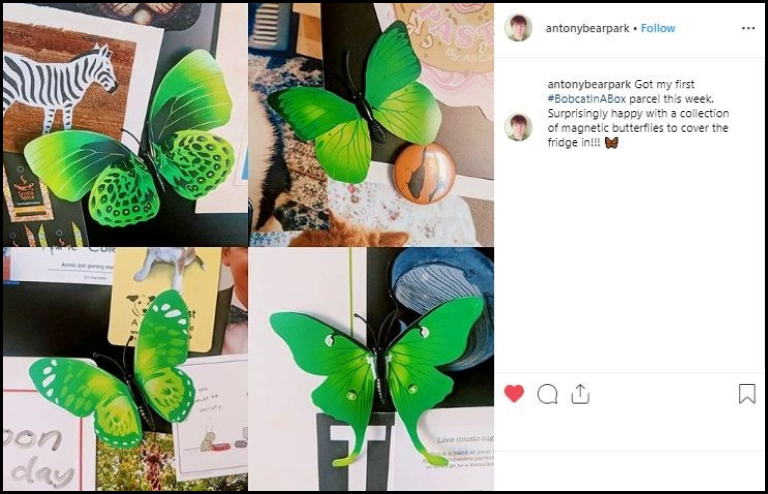The width and height of the screenshot is (768, 494).
Task: Save the post with the bookmark icon
Action: point(747,394)
